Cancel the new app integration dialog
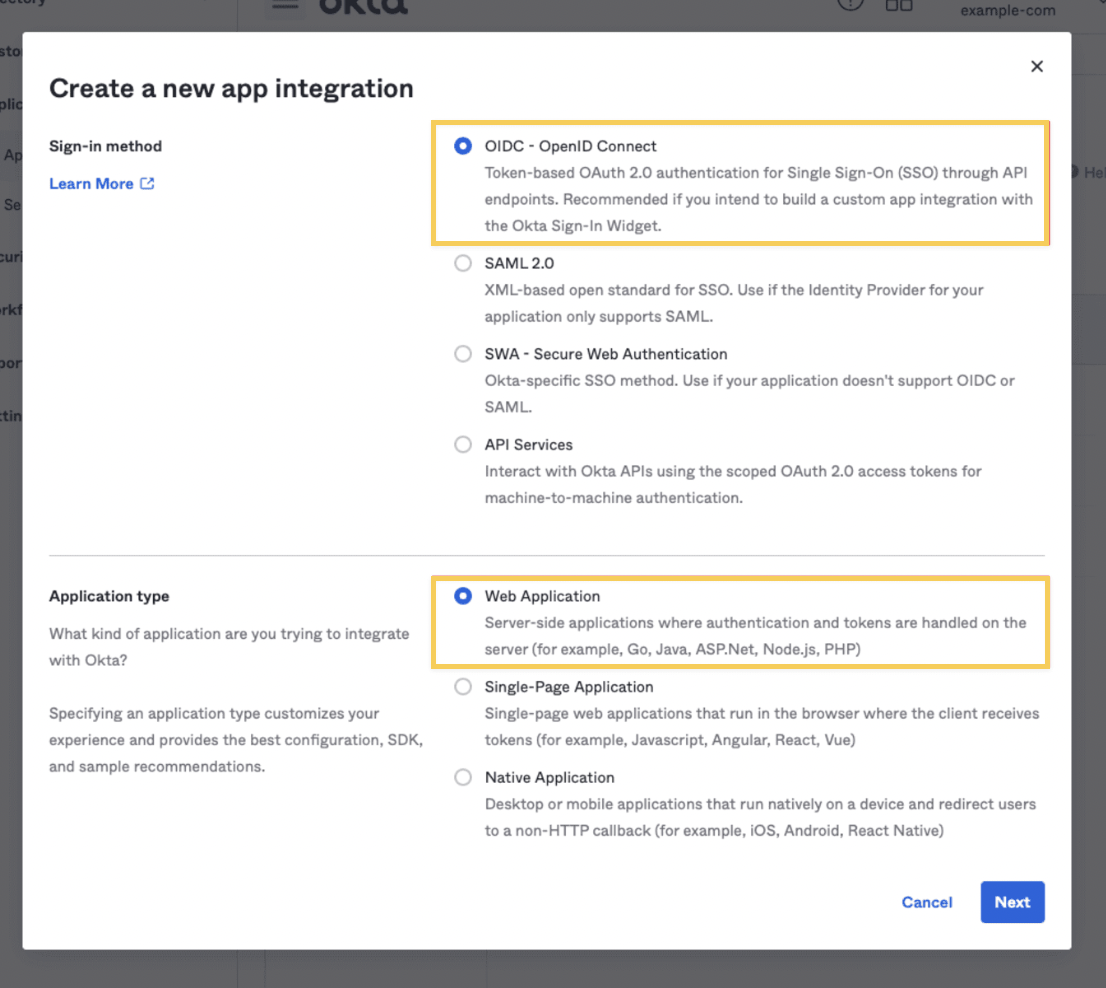 (x=927, y=902)
